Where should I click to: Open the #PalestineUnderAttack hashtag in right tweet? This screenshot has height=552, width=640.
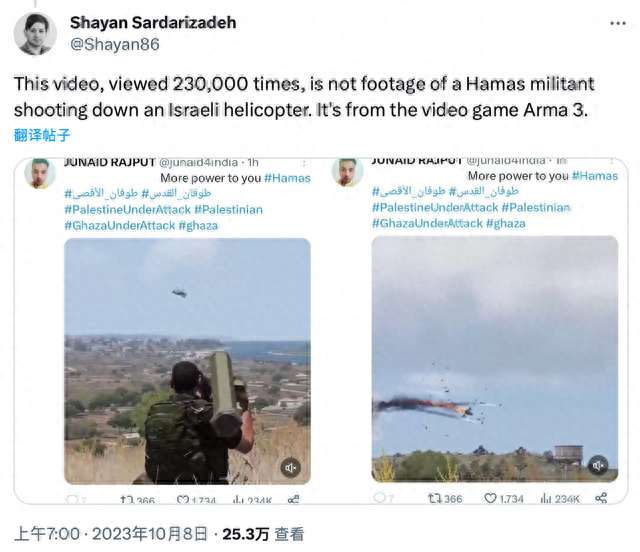[435, 207]
